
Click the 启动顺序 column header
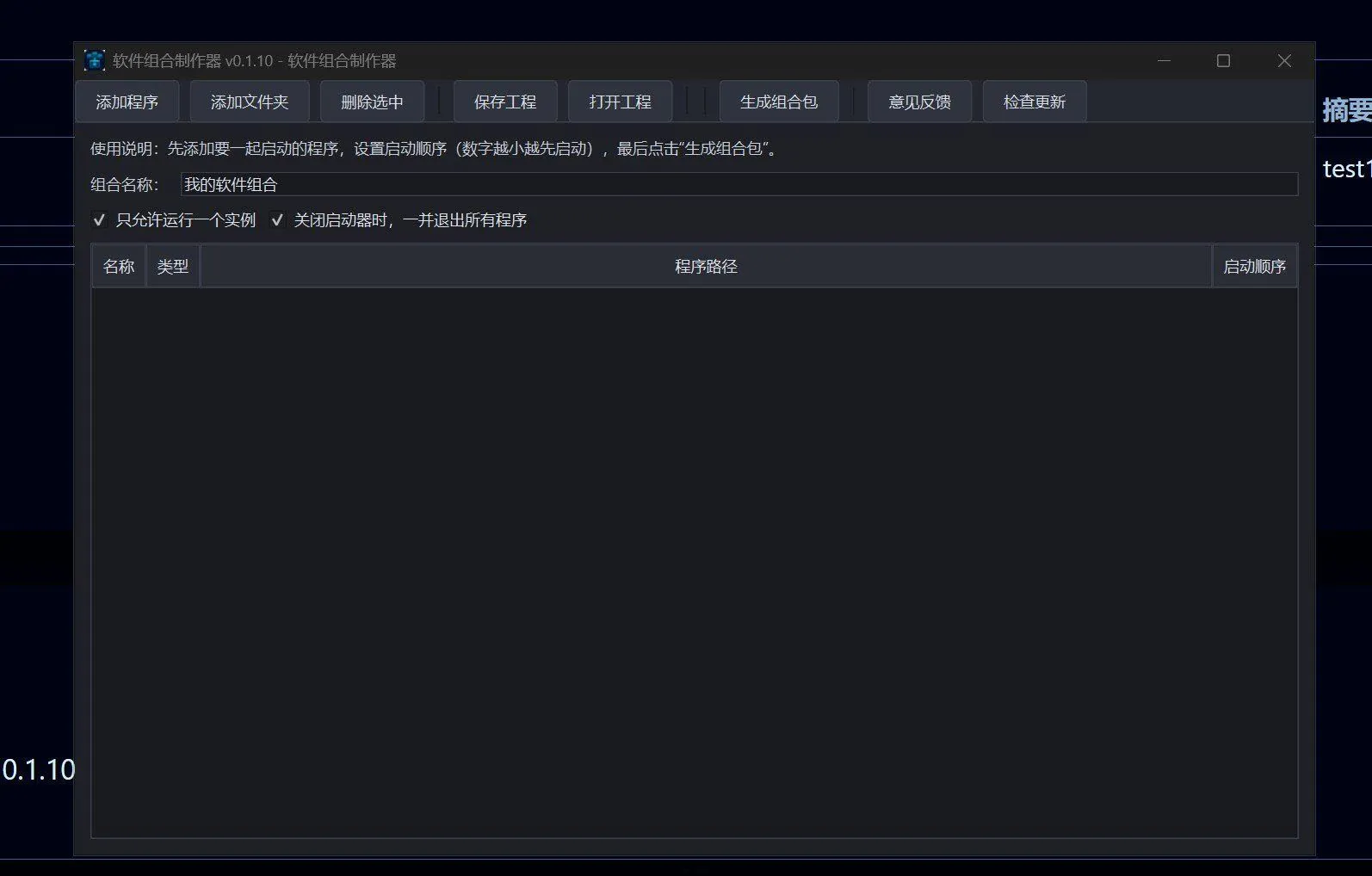(x=1254, y=266)
